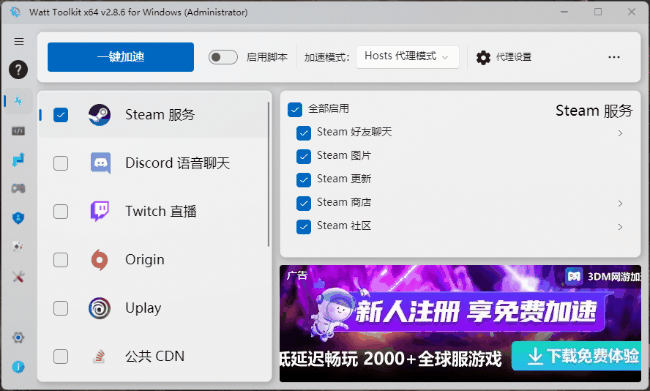Check the Twitch 直播 checkbox
Image resolution: width=650 pixels, height=391 pixels.
(x=61, y=211)
